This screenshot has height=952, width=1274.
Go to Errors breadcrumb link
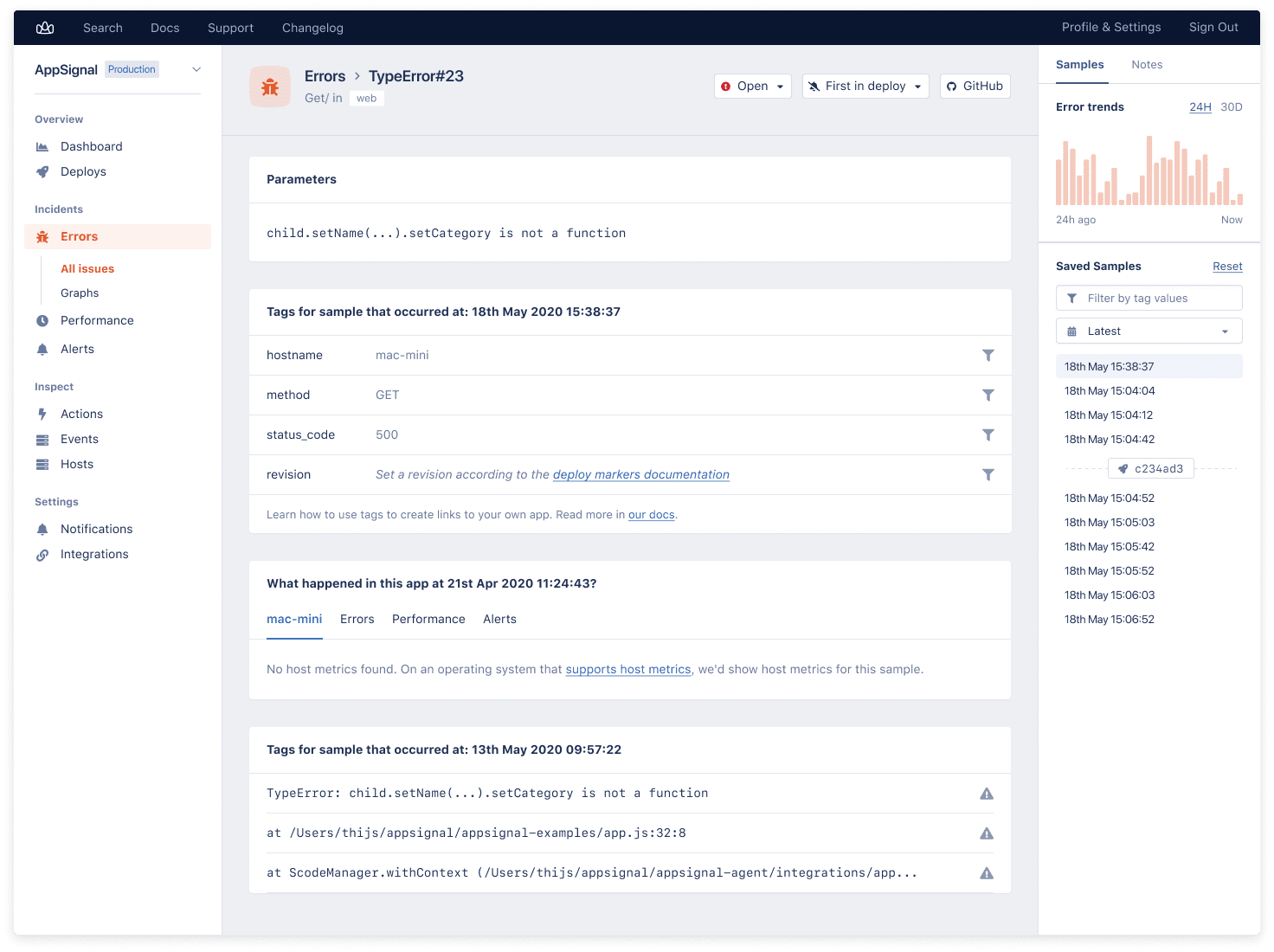point(325,76)
